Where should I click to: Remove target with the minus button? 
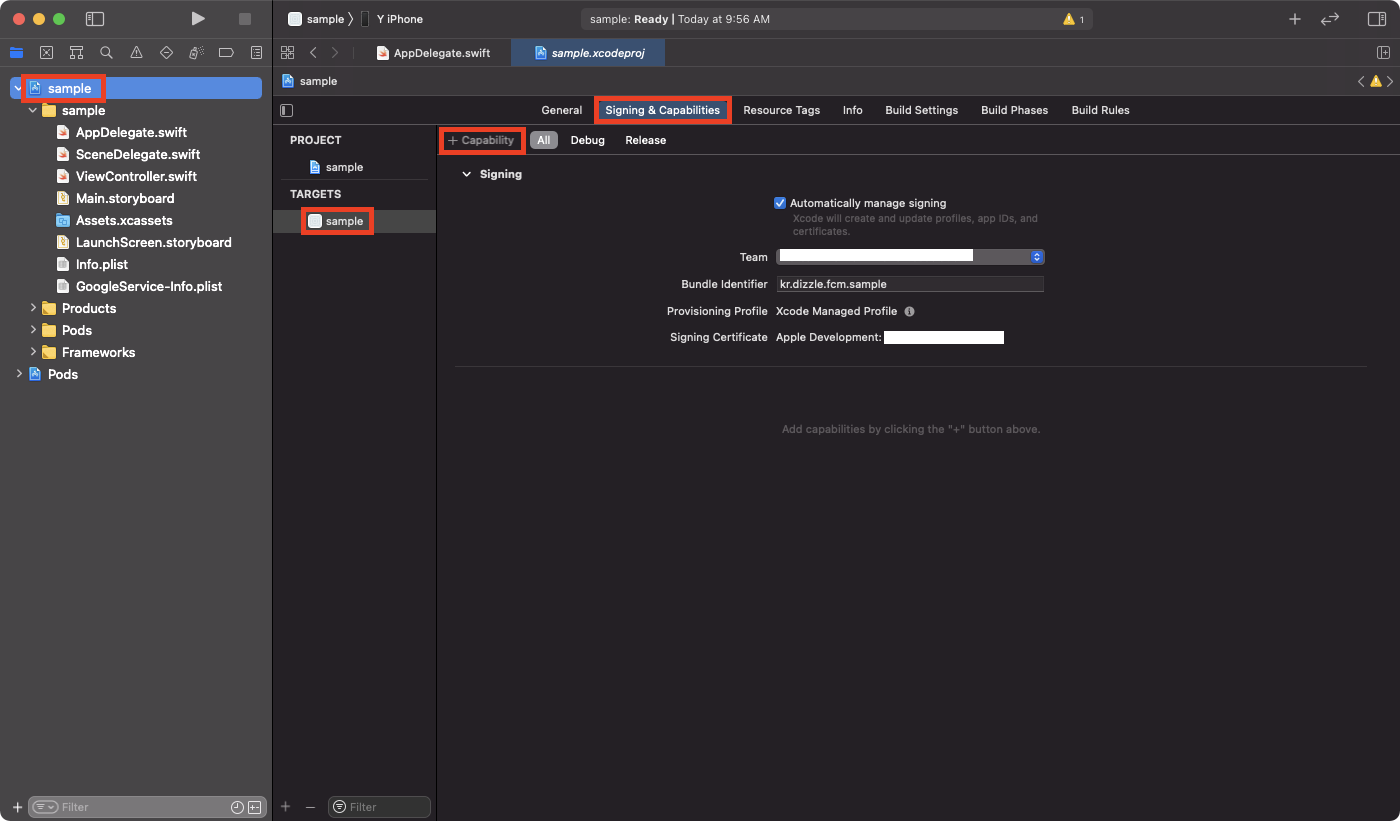[x=310, y=806]
